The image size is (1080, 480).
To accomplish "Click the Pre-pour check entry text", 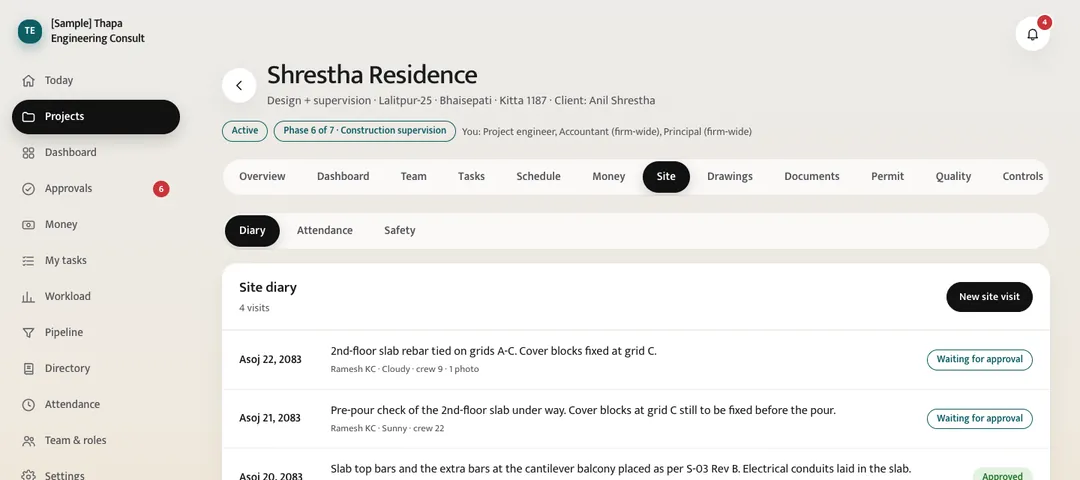I will pyautogui.click(x=583, y=410).
